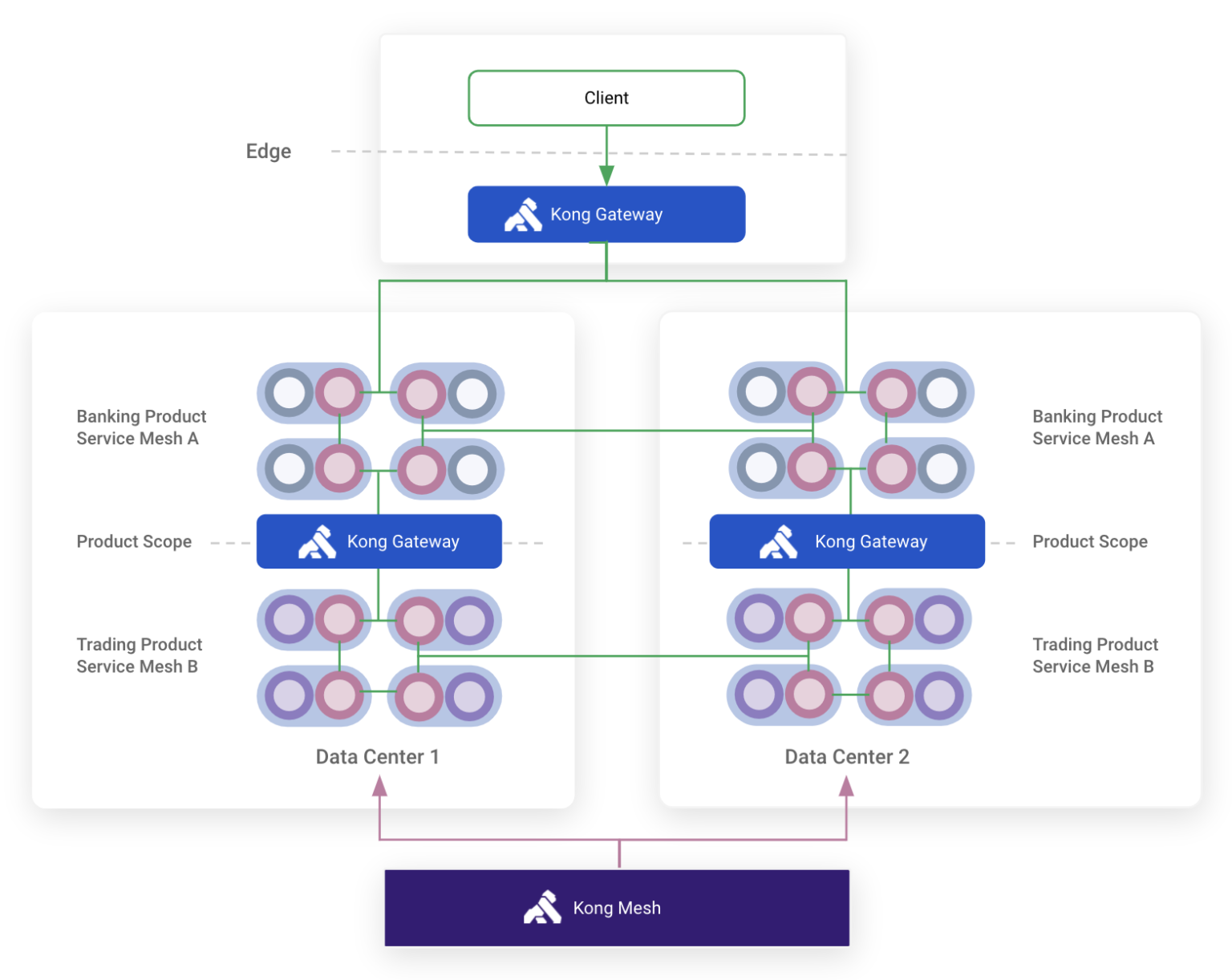The image size is (1232, 980).
Task: Select the edge Kong Gateway box
Action: (x=606, y=214)
